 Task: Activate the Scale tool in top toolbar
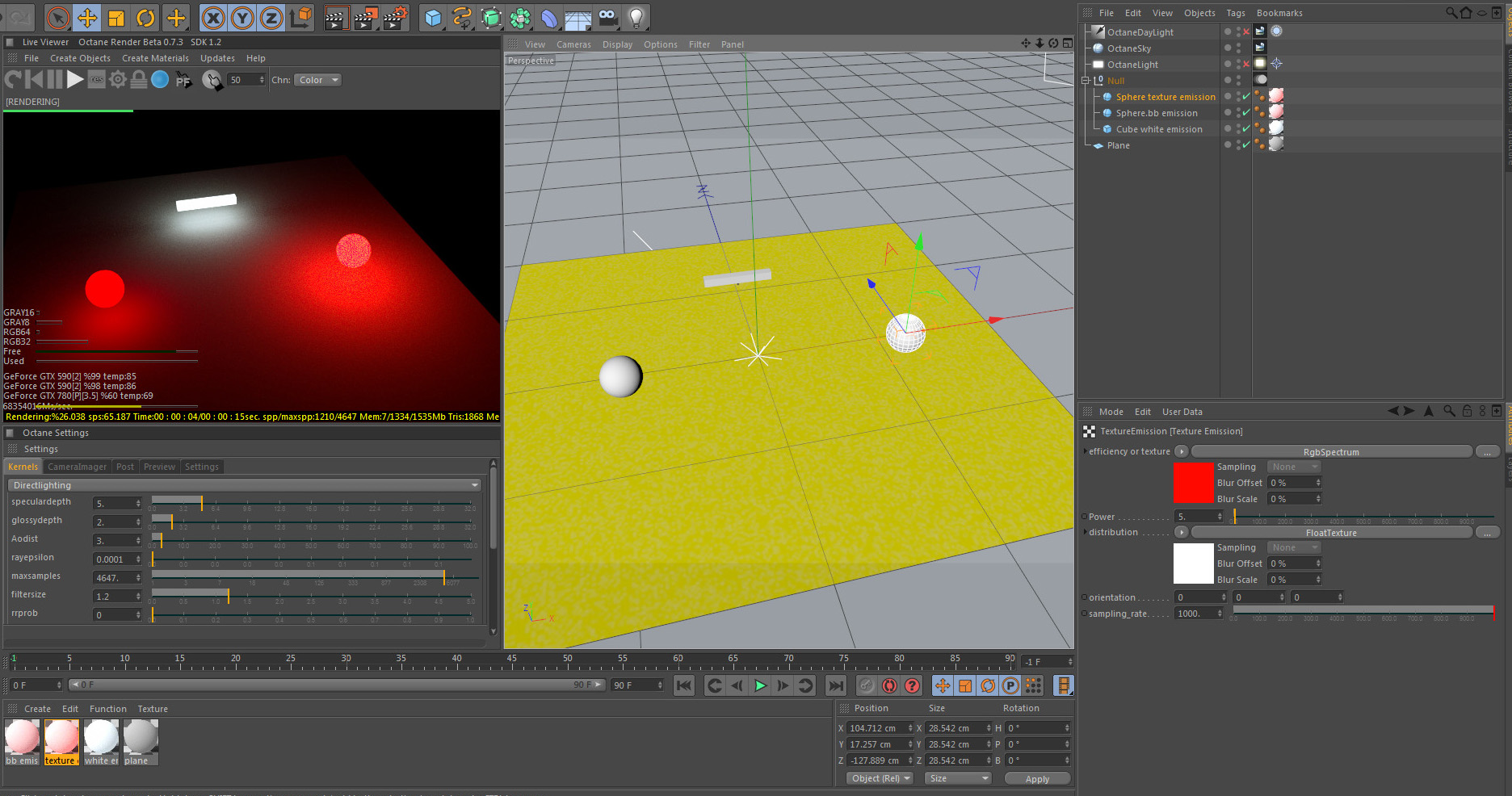tap(116, 17)
